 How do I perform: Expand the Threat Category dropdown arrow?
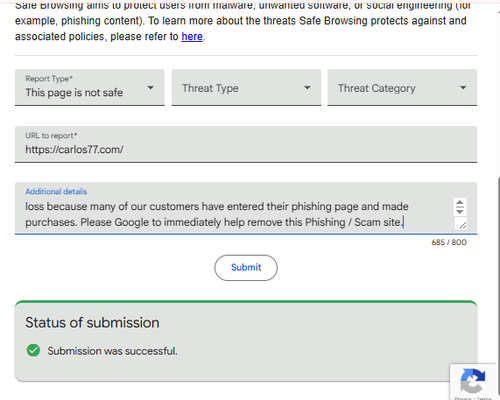pos(463,88)
